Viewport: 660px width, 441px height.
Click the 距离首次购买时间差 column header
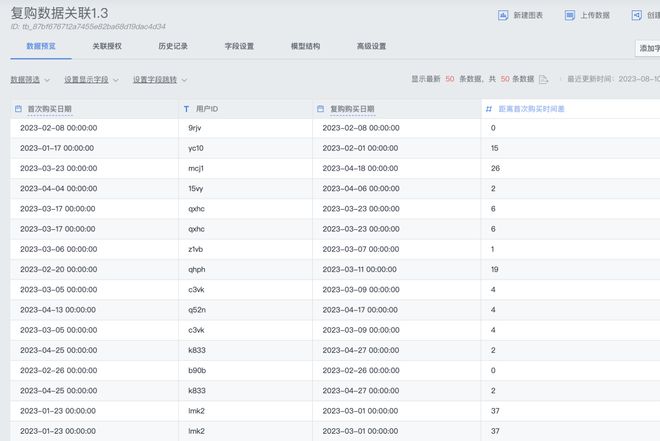coord(532,108)
